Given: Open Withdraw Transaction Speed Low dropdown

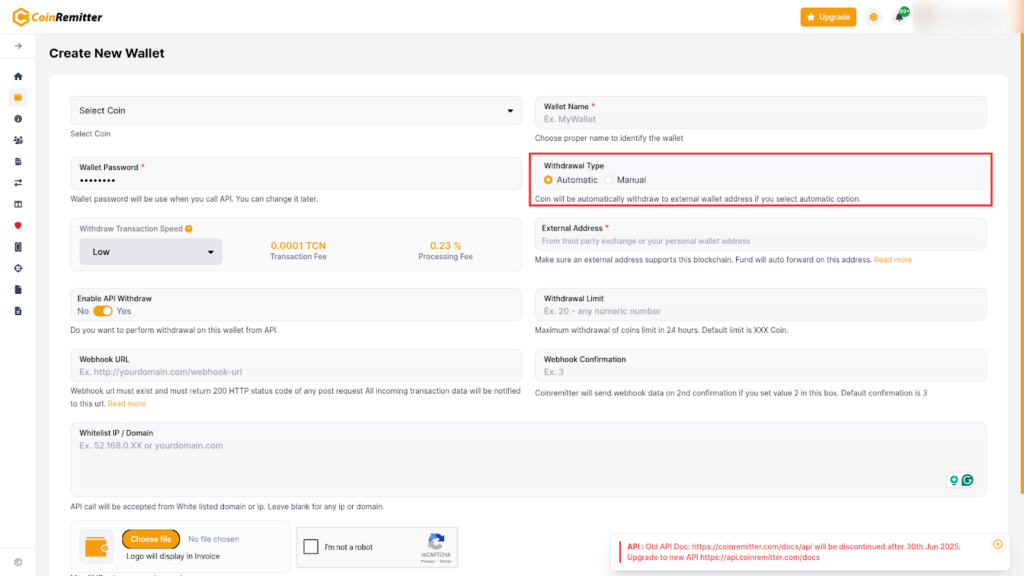Looking at the screenshot, I should 151,252.
